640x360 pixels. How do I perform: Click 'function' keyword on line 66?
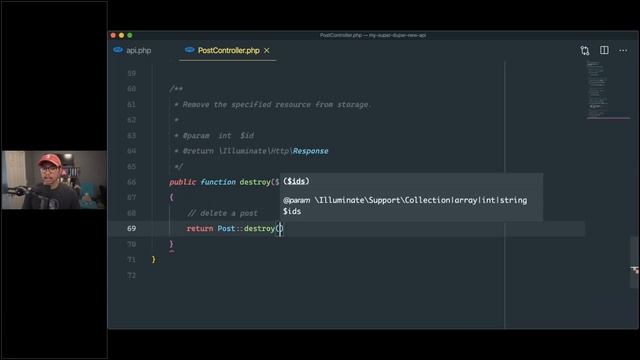218,182
